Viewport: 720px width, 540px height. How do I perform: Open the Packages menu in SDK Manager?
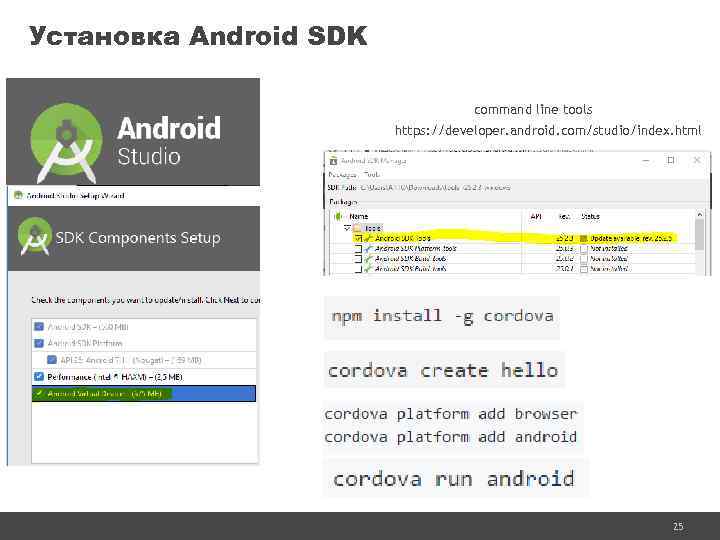coord(342,174)
